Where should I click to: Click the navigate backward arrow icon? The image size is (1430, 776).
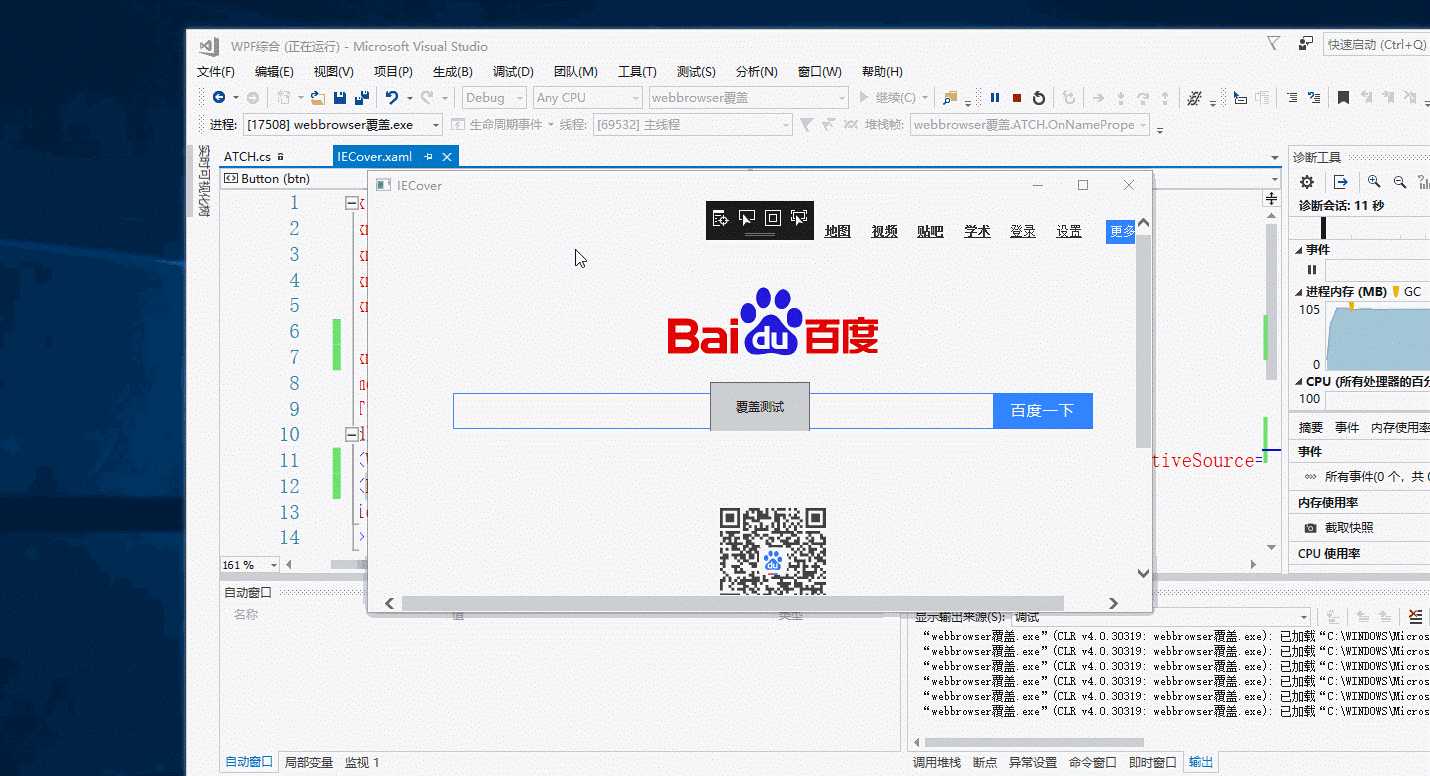coord(218,97)
